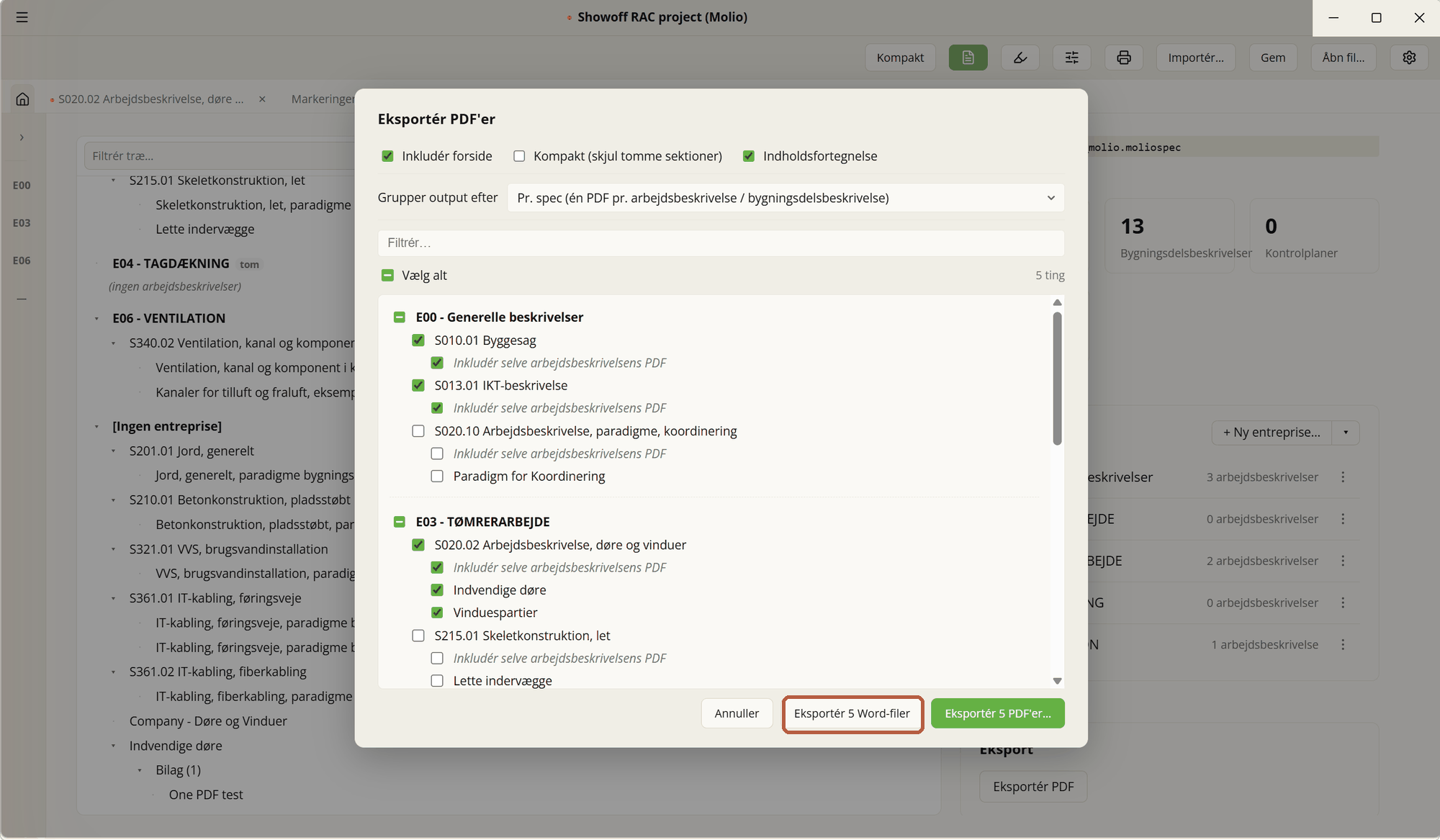Image resolution: width=1440 pixels, height=840 pixels.
Task: Click the dialog list scrollbar thumb
Action: (1057, 378)
